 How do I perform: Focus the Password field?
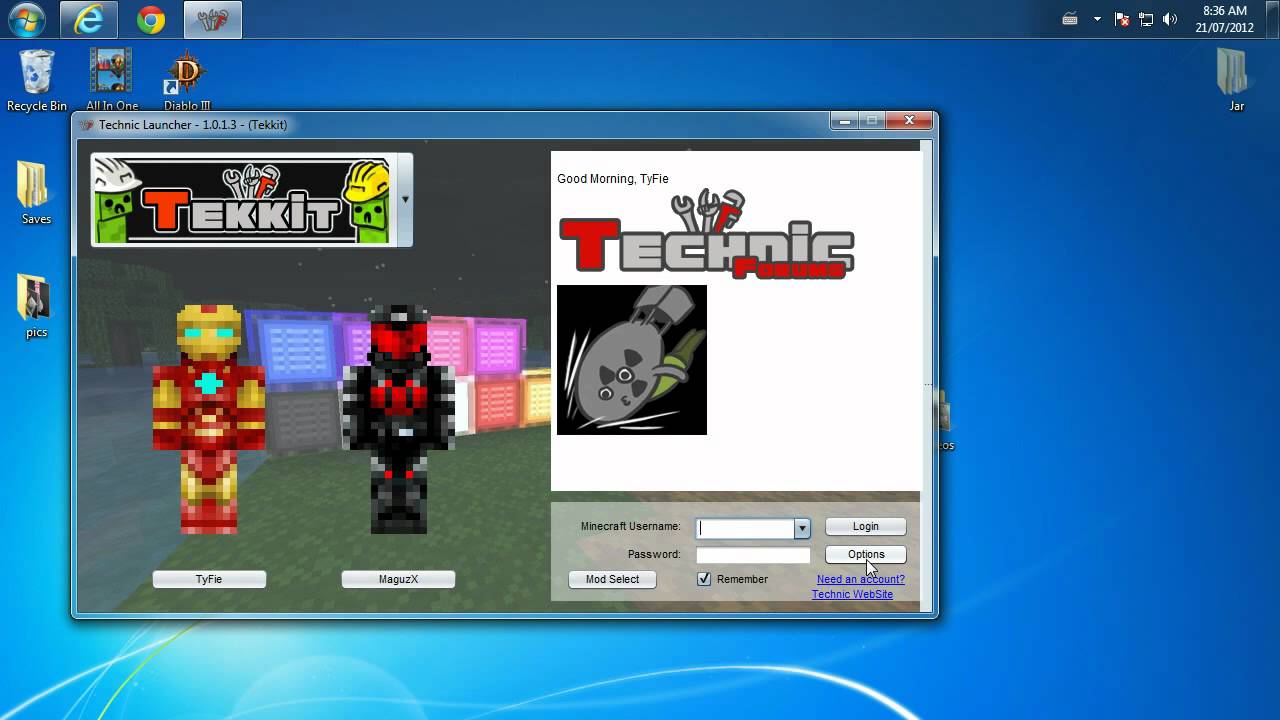click(753, 555)
